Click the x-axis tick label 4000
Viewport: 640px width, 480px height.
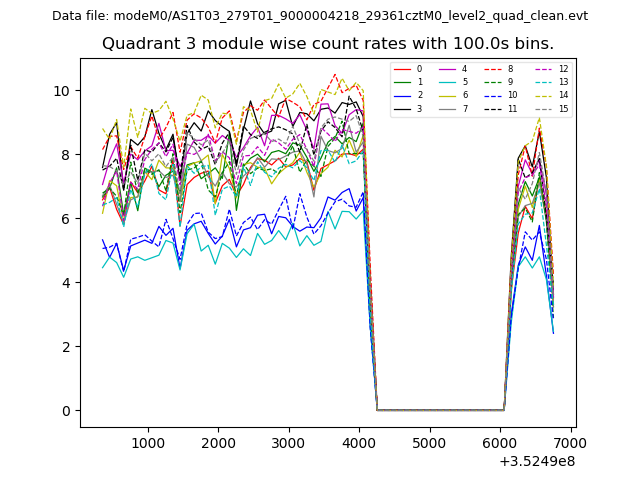pyautogui.click(x=359, y=443)
